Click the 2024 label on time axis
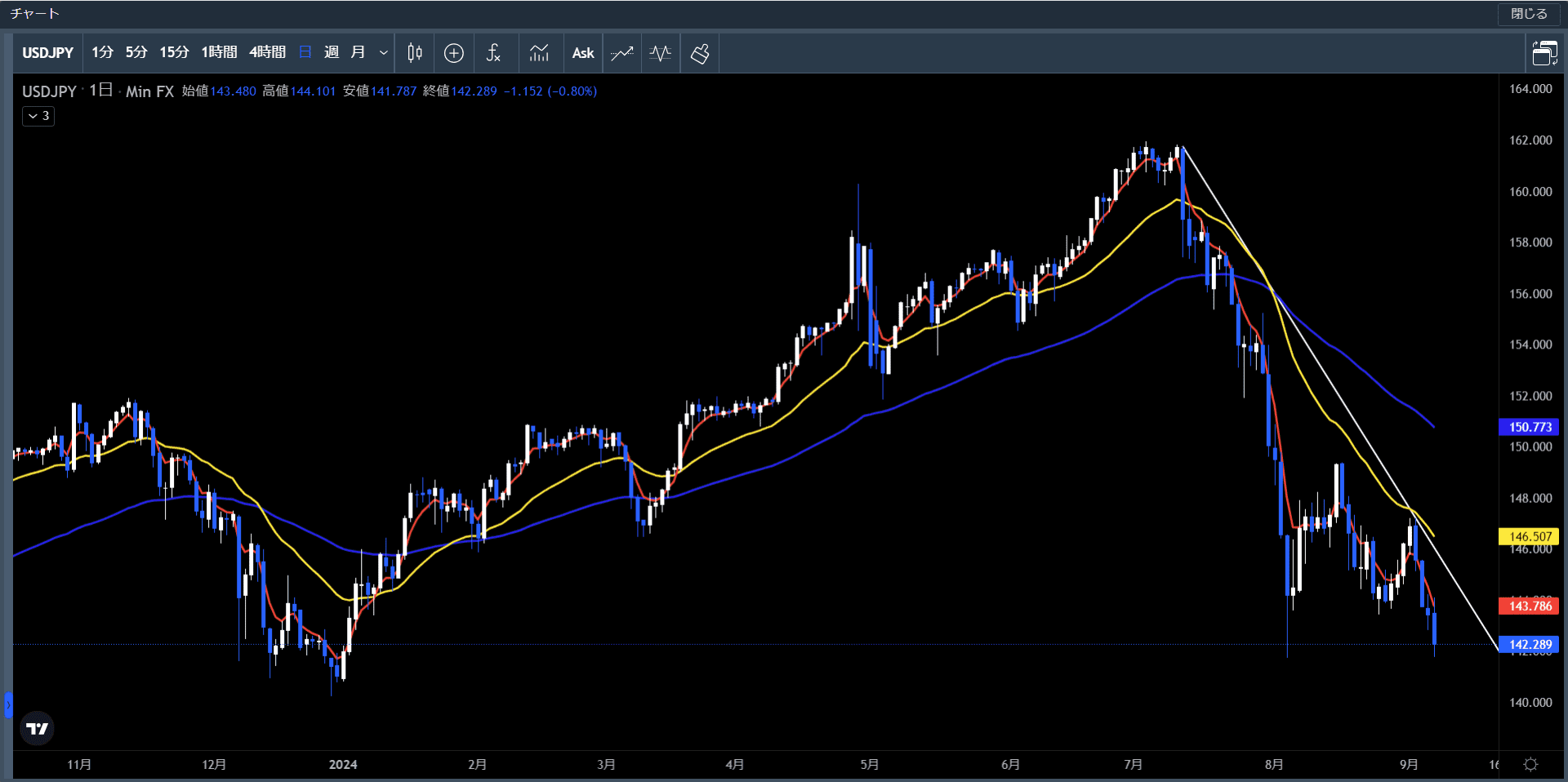 (x=343, y=765)
